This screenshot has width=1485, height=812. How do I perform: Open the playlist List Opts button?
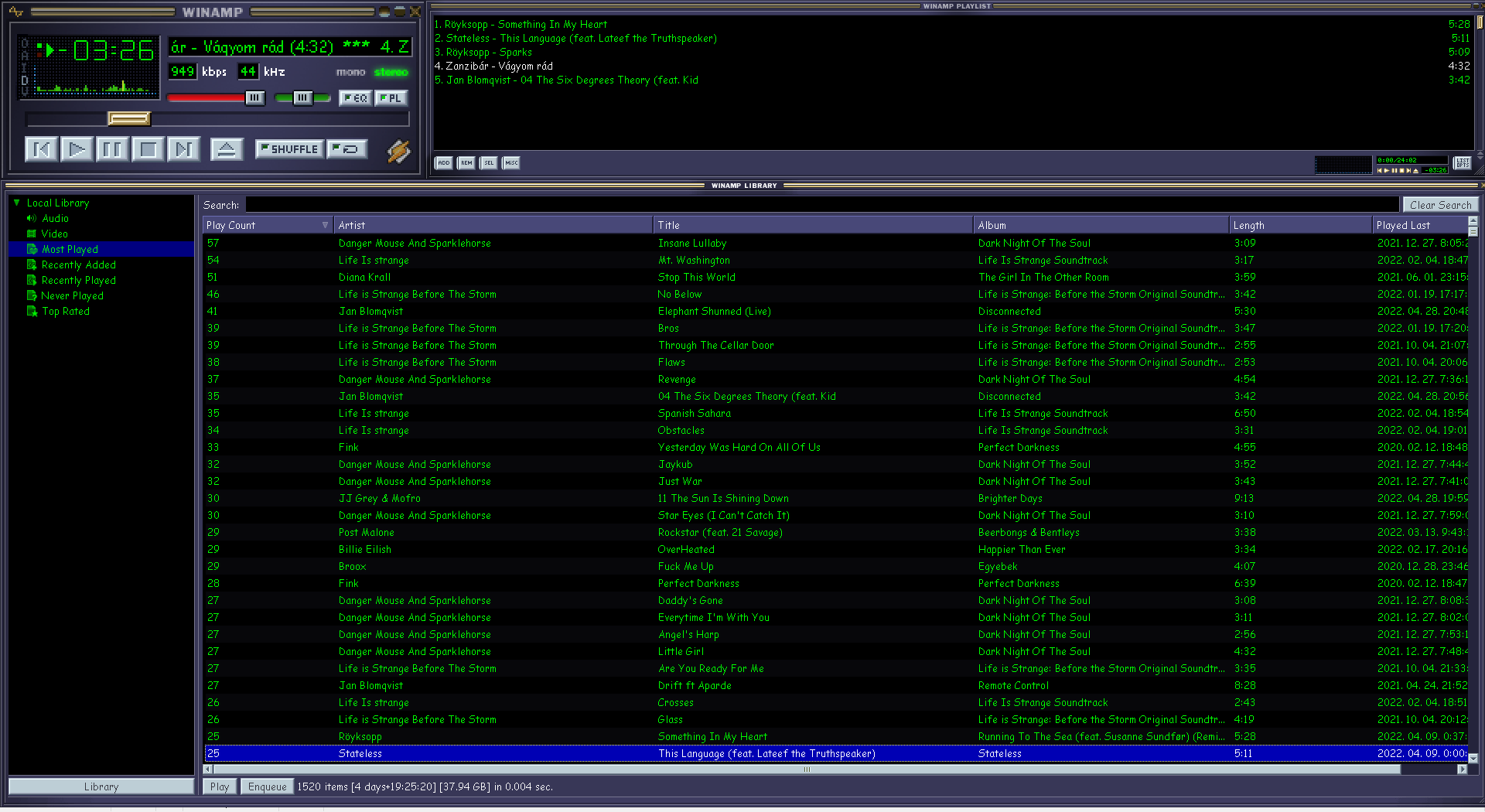coord(1462,162)
